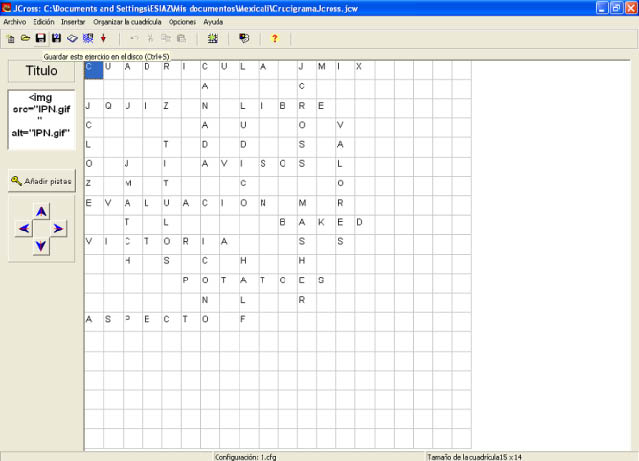Open help with the question mark icon

pos(275,38)
